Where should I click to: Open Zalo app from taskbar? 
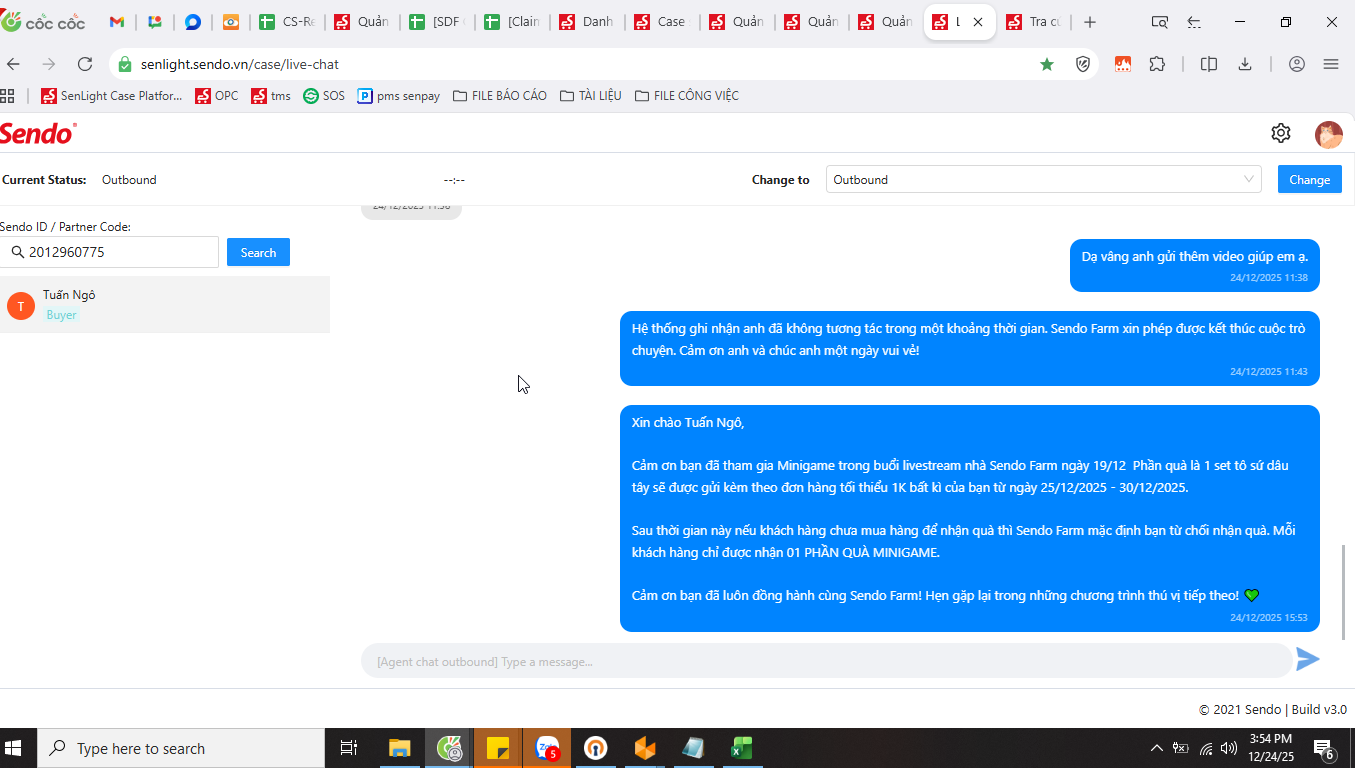click(547, 748)
